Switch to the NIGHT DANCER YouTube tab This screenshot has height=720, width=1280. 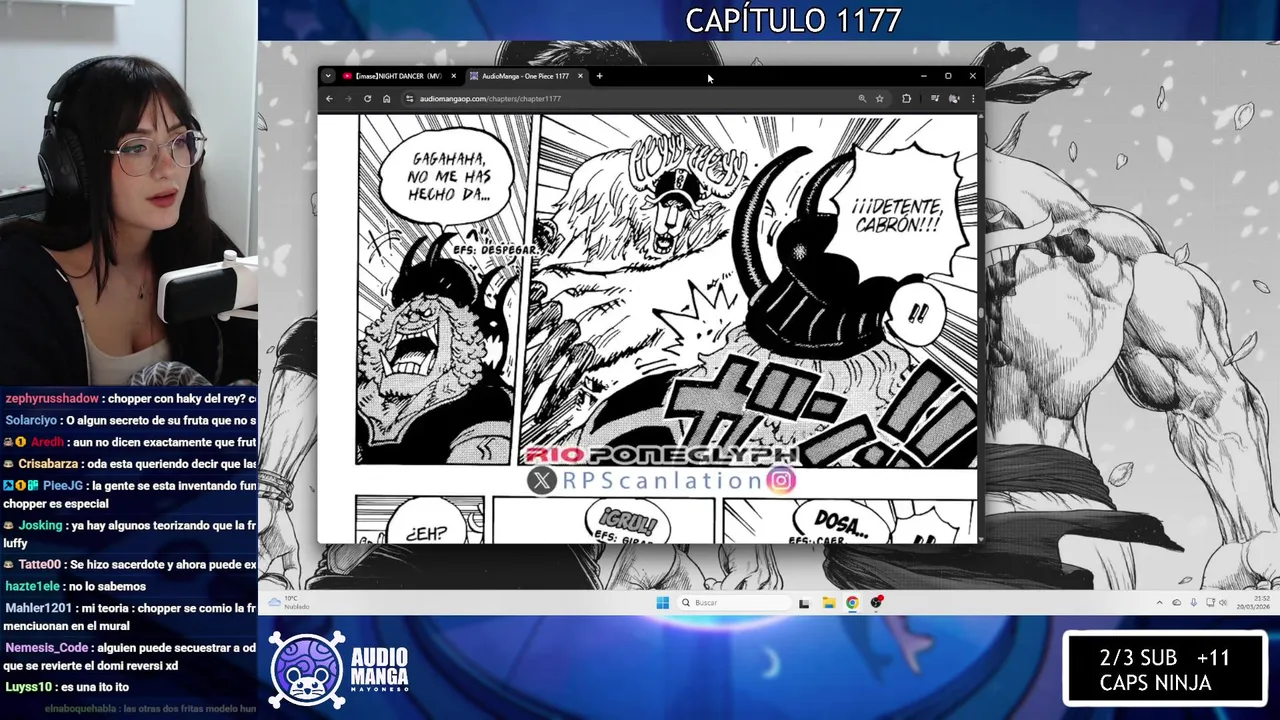coord(398,76)
